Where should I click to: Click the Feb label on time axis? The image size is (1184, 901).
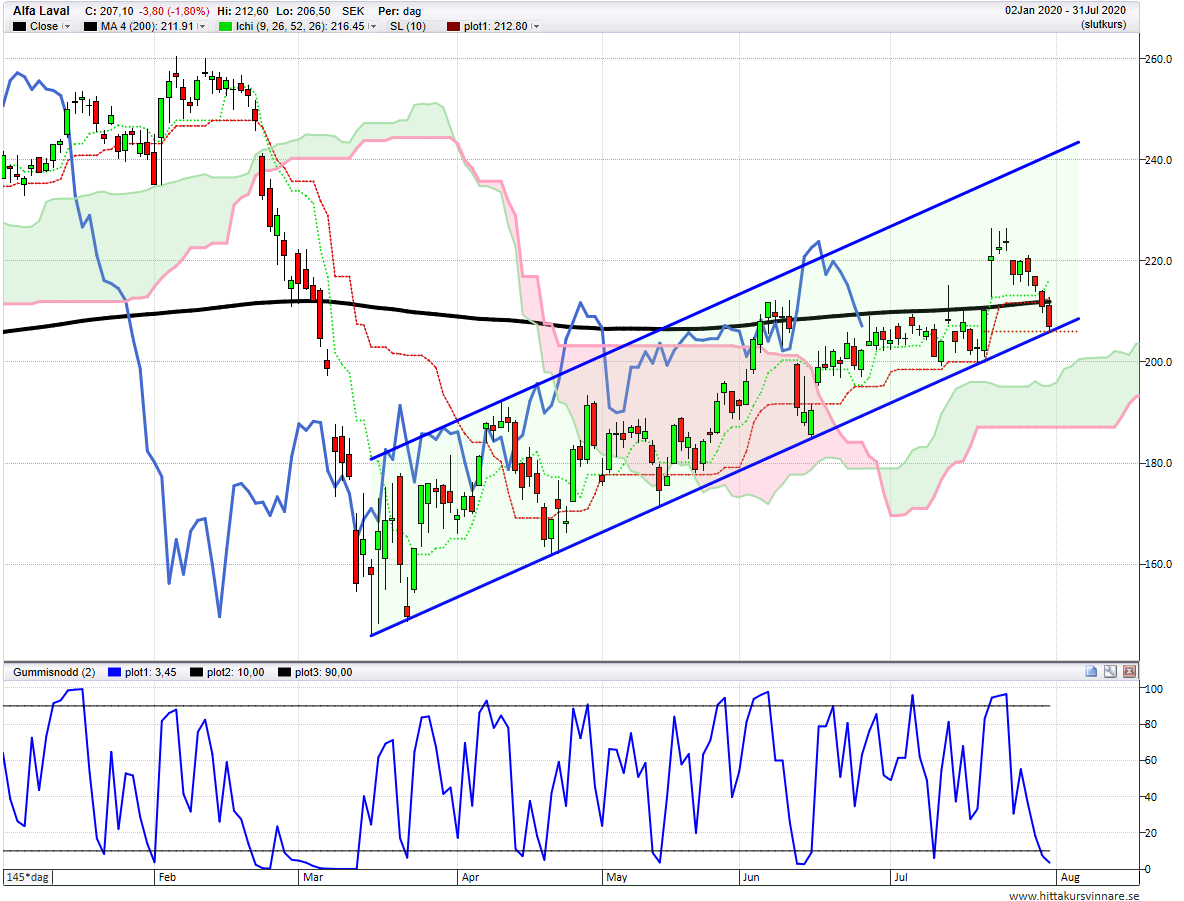[x=167, y=877]
